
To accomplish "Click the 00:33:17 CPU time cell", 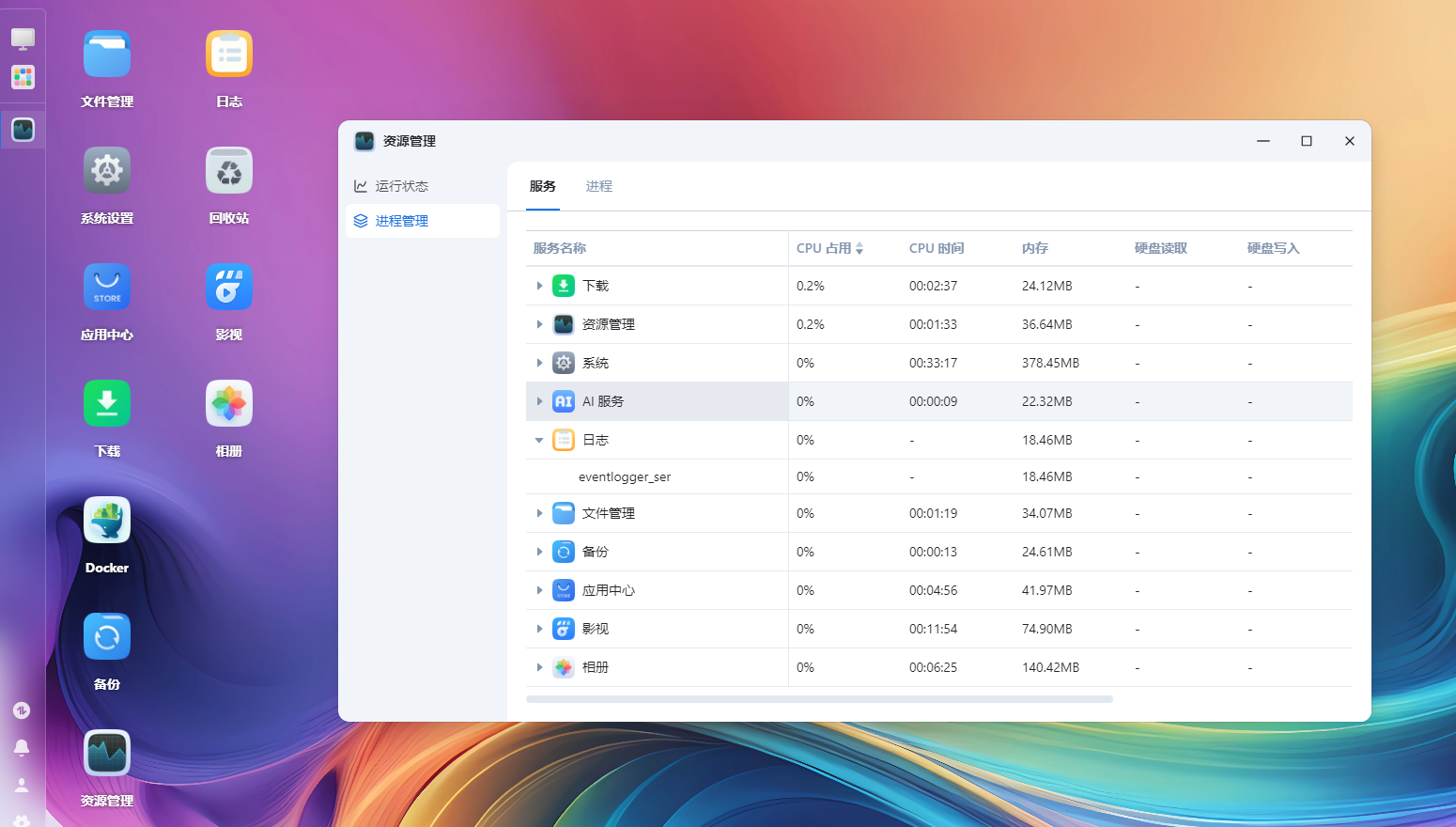I will 933,363.
